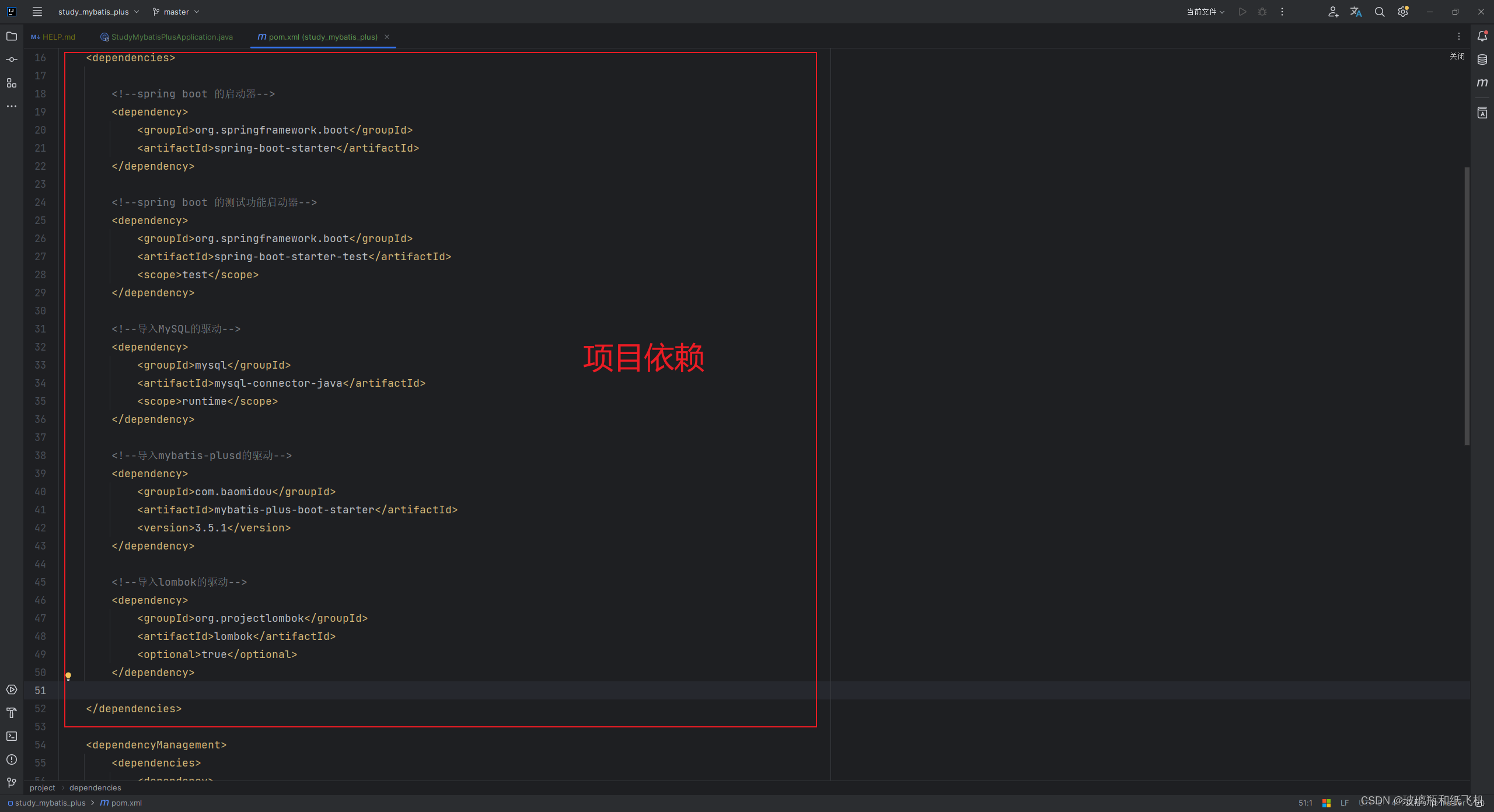Close the pom.xml tab

click(x=387, y=37)
